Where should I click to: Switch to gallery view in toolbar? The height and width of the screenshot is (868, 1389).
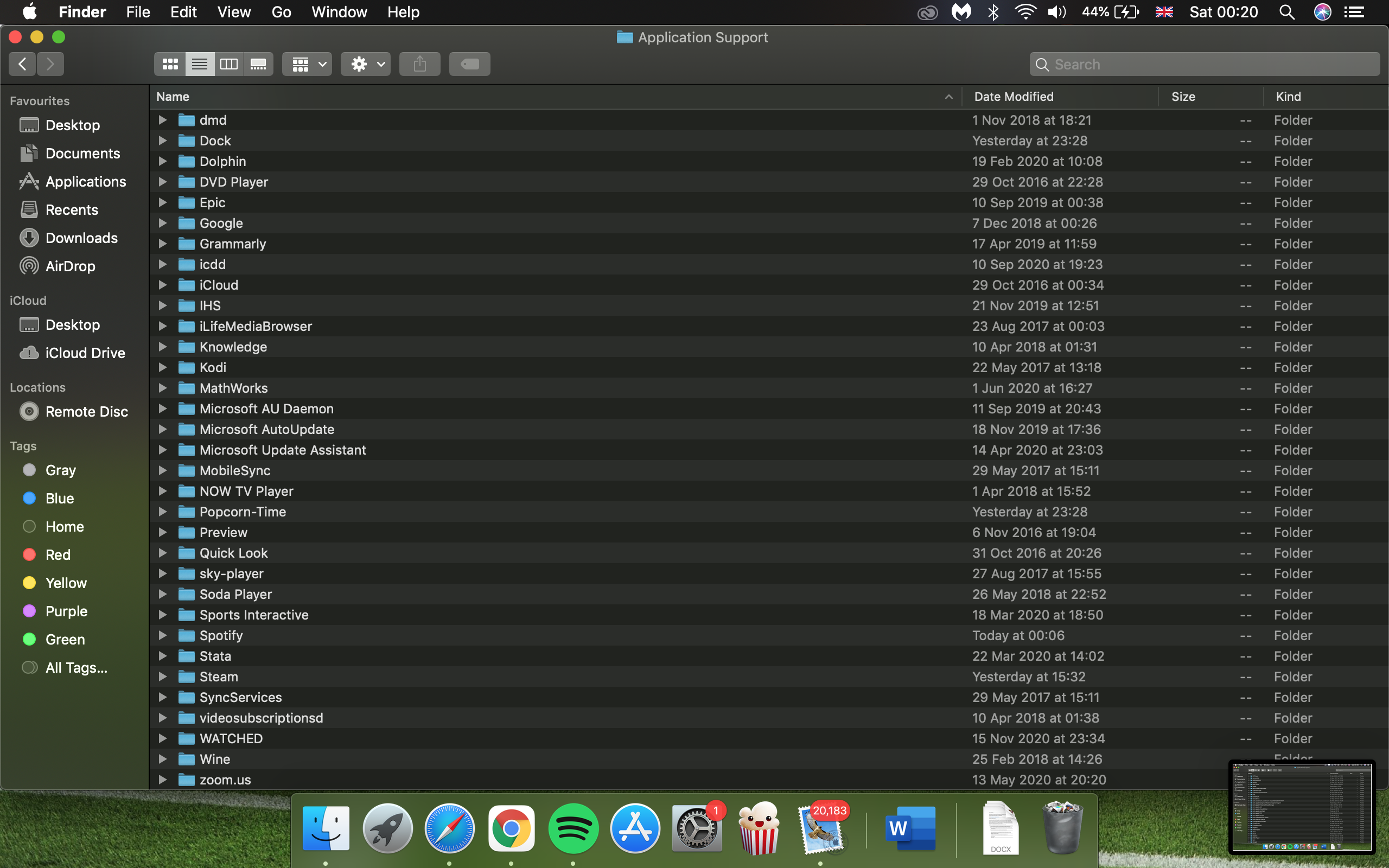tap(258, 63)
